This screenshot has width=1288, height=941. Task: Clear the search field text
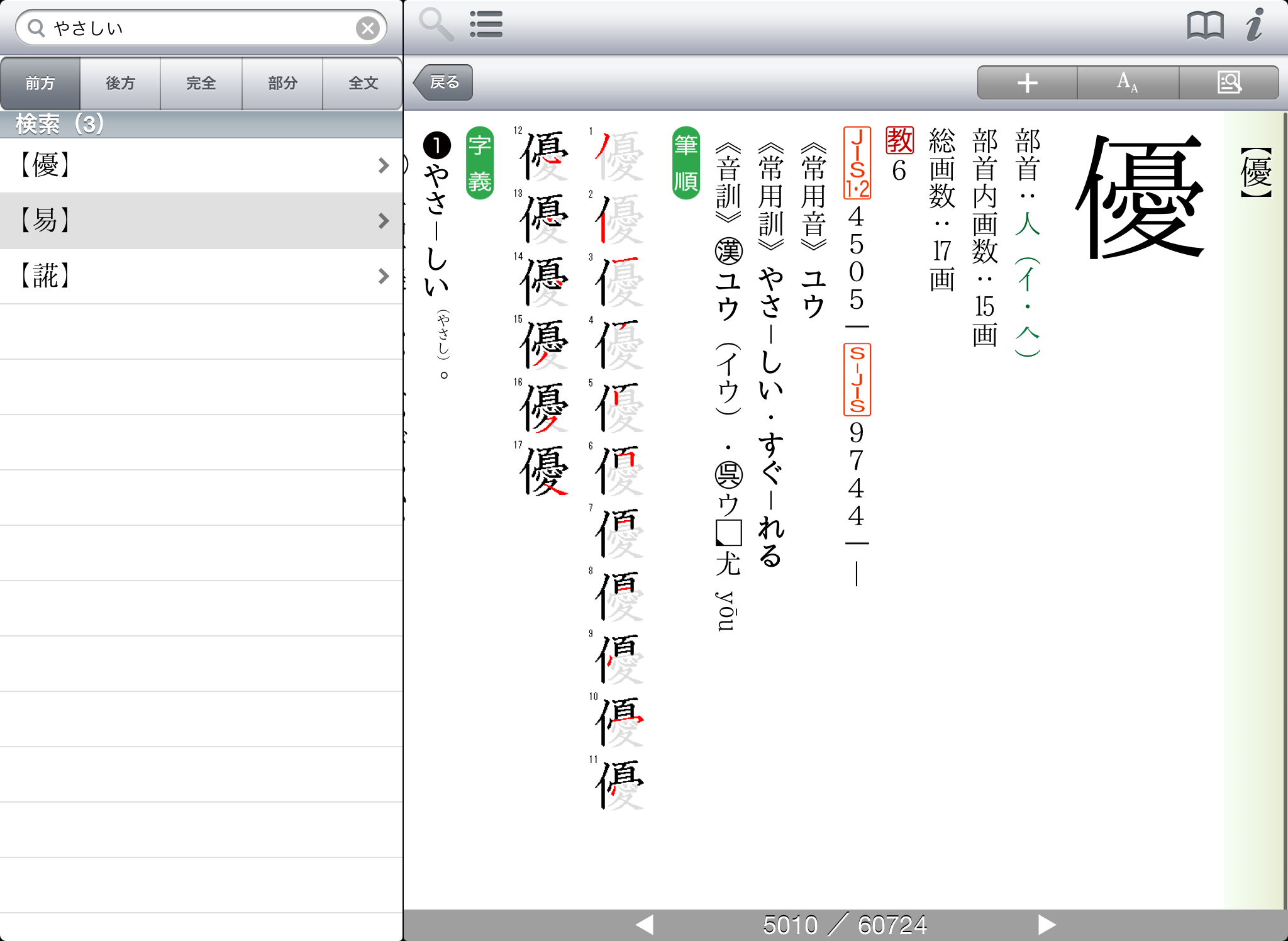[x=368, y=28]
